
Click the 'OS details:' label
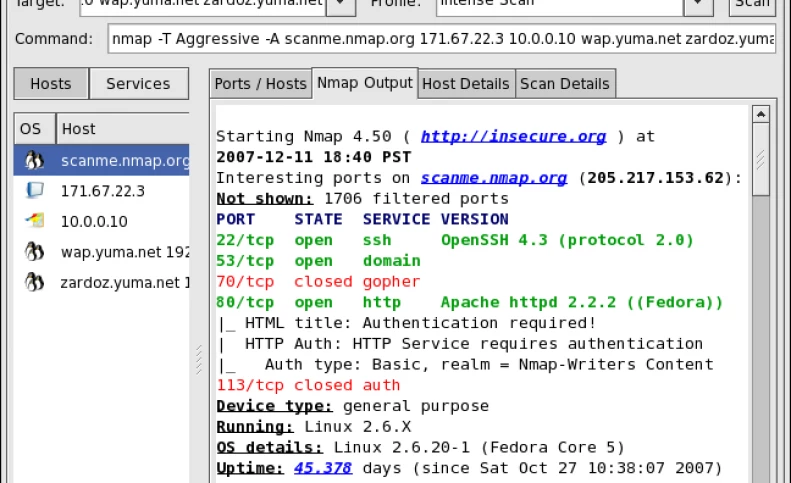[x=269, y=447]
